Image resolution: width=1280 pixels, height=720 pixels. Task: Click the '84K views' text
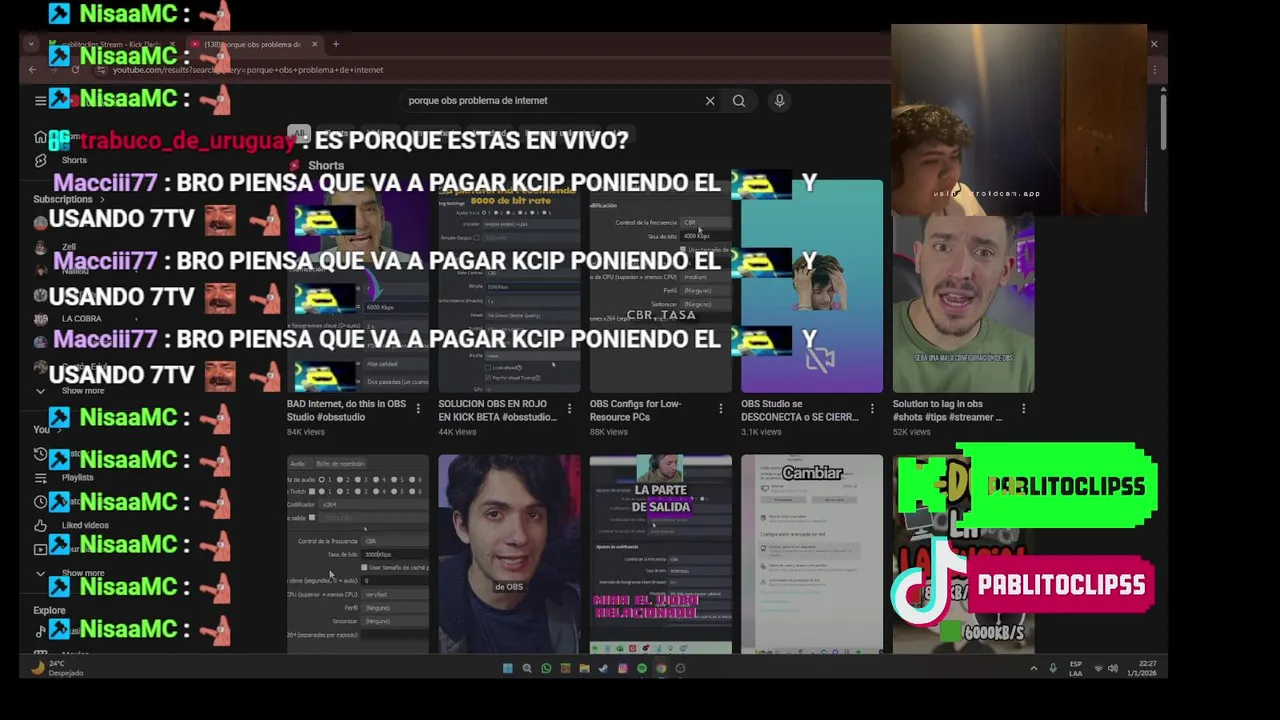point(306,432)
